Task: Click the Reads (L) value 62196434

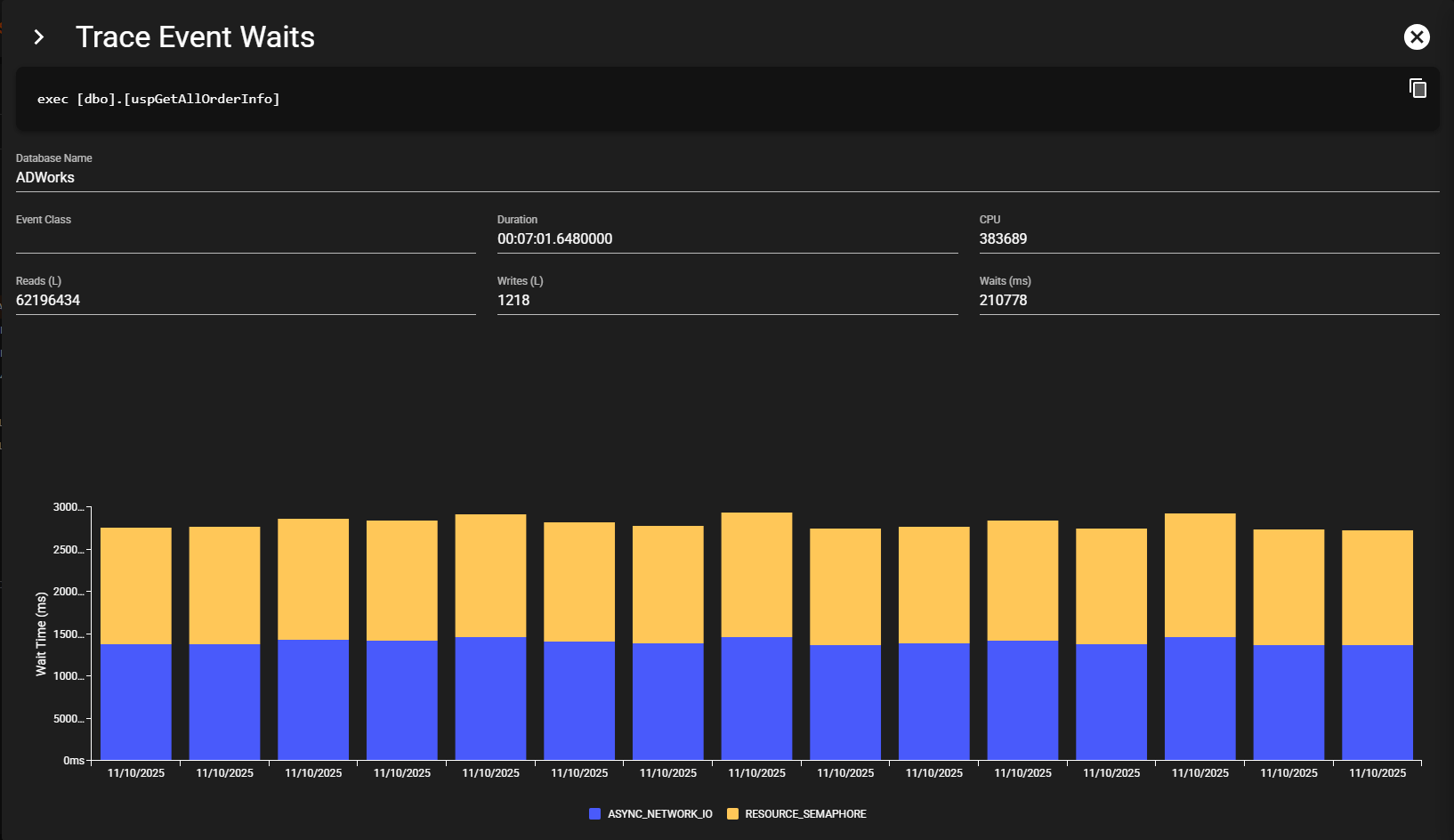Action: point(48,300)
